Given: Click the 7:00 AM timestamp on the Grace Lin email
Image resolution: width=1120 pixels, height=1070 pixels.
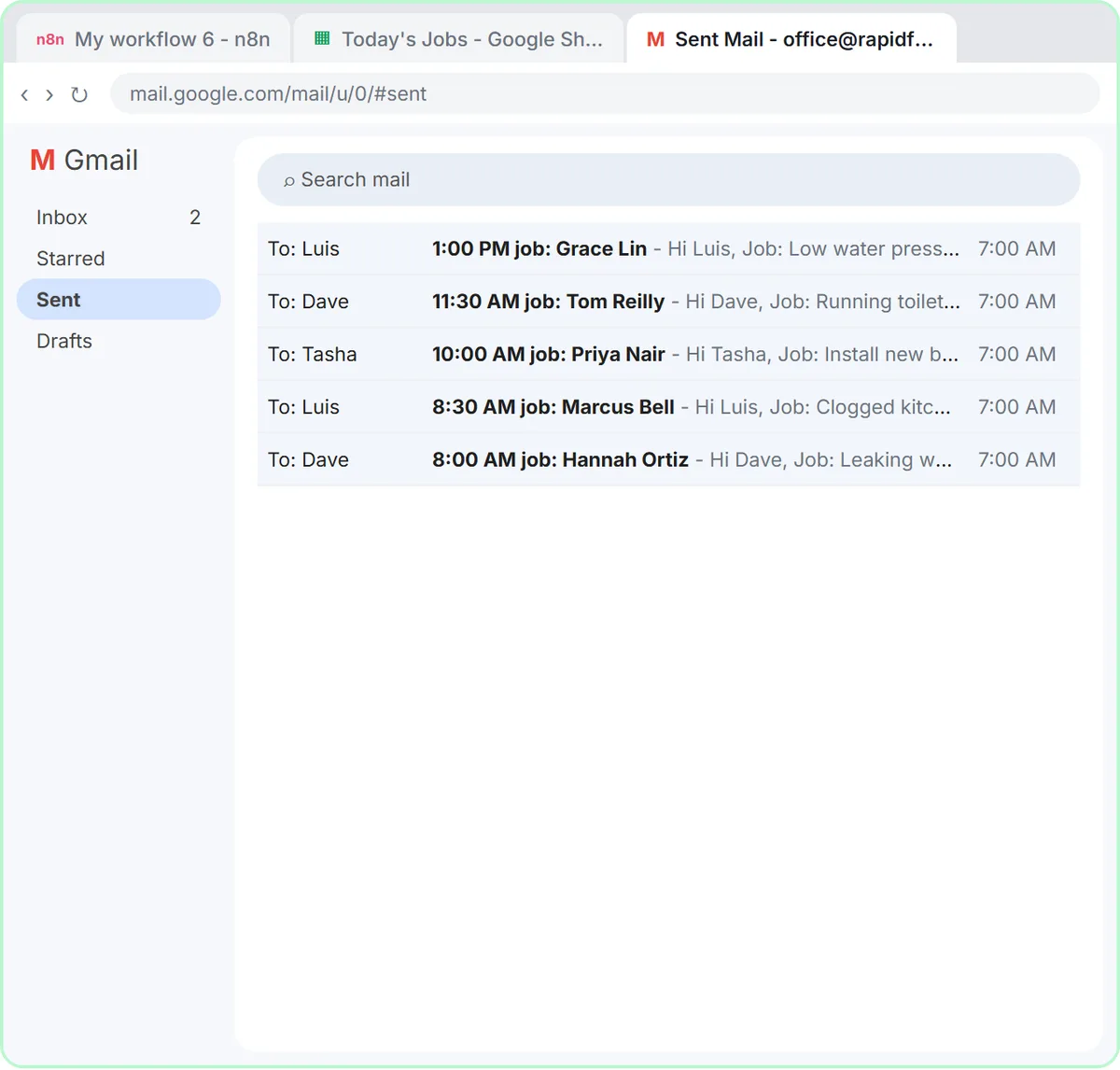Looking at the screenshot, I should (x=1017, y=249).
